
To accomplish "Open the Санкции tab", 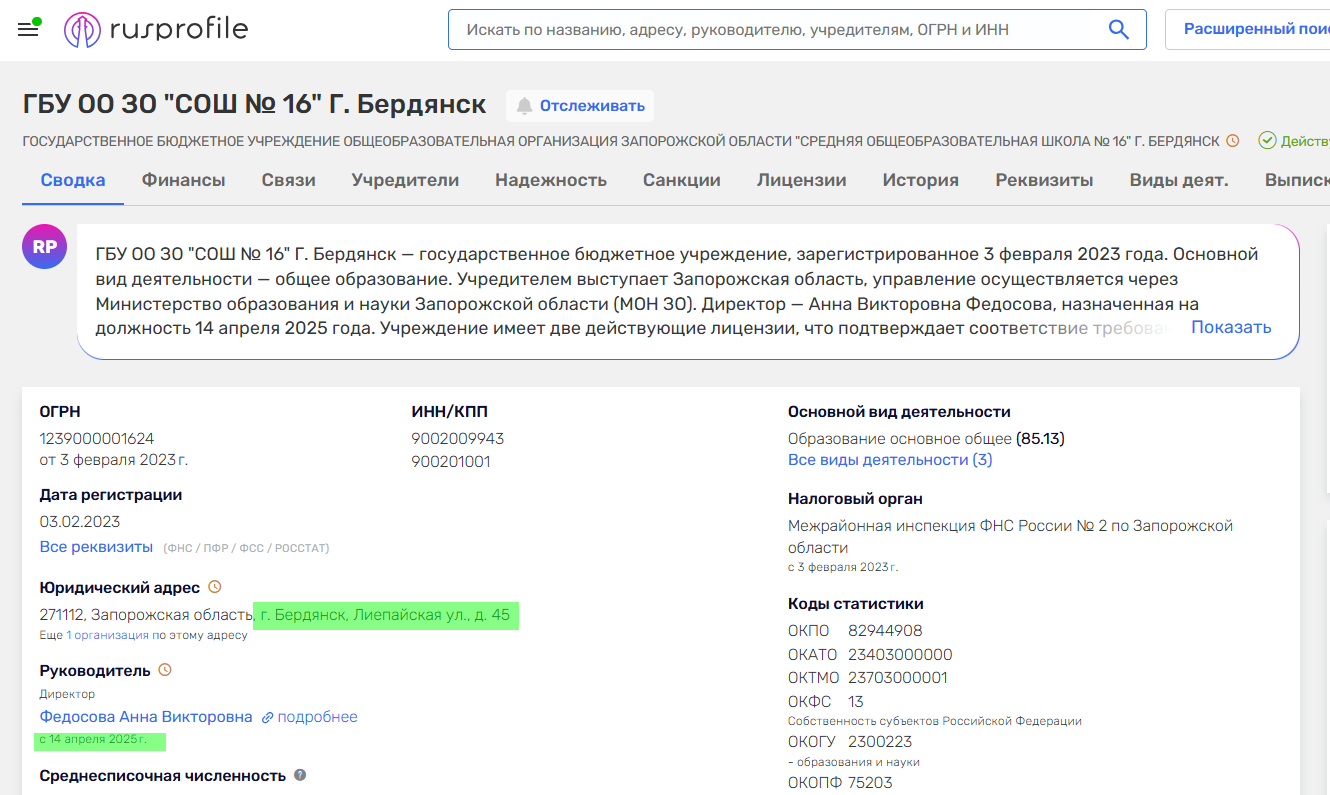I will click(x=681, y=180).
